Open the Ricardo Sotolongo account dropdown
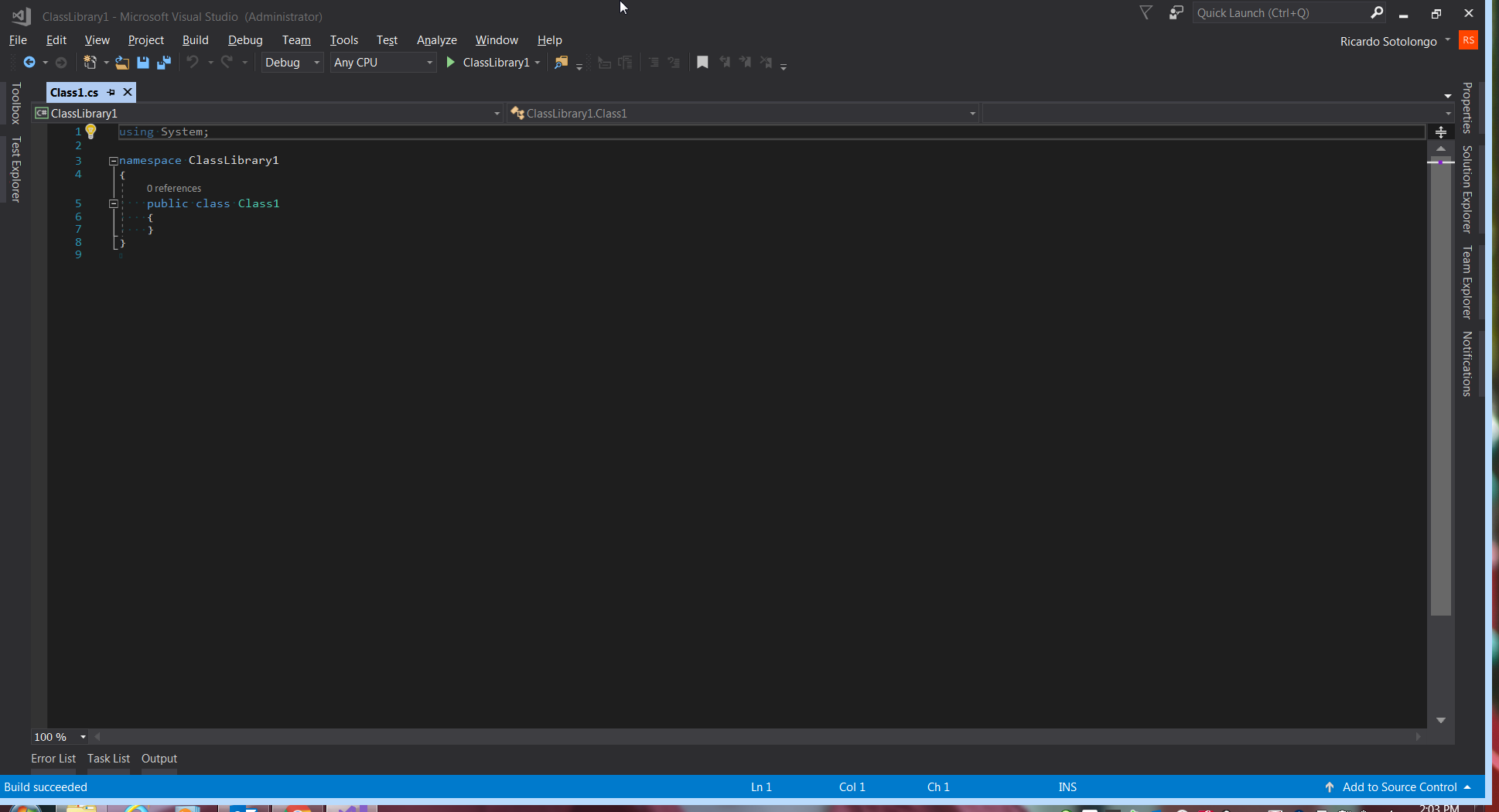 coord(1447,40)
